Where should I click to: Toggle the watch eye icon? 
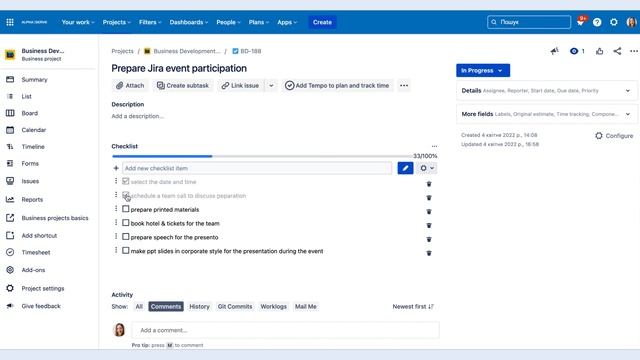pyautogui.click(x=574, y=51)
